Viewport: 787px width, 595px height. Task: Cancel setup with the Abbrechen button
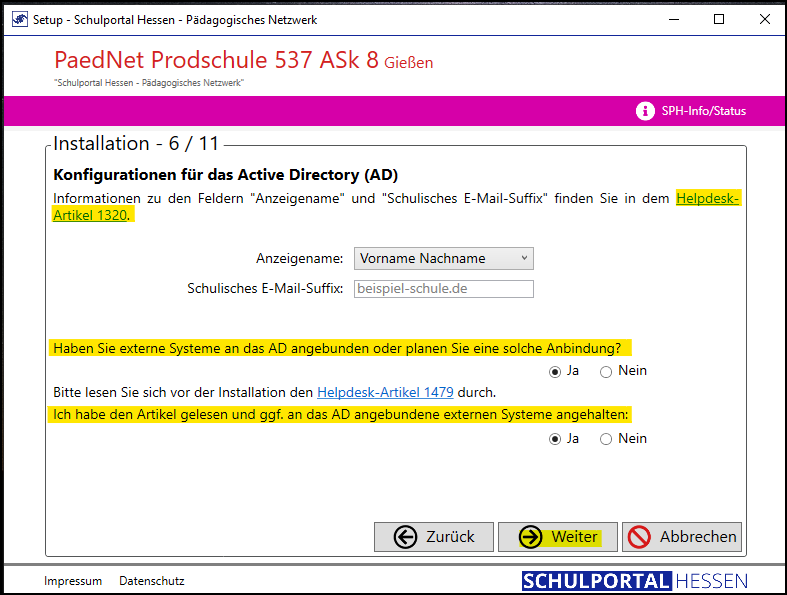pyautogui.click(x=682, y=537)
